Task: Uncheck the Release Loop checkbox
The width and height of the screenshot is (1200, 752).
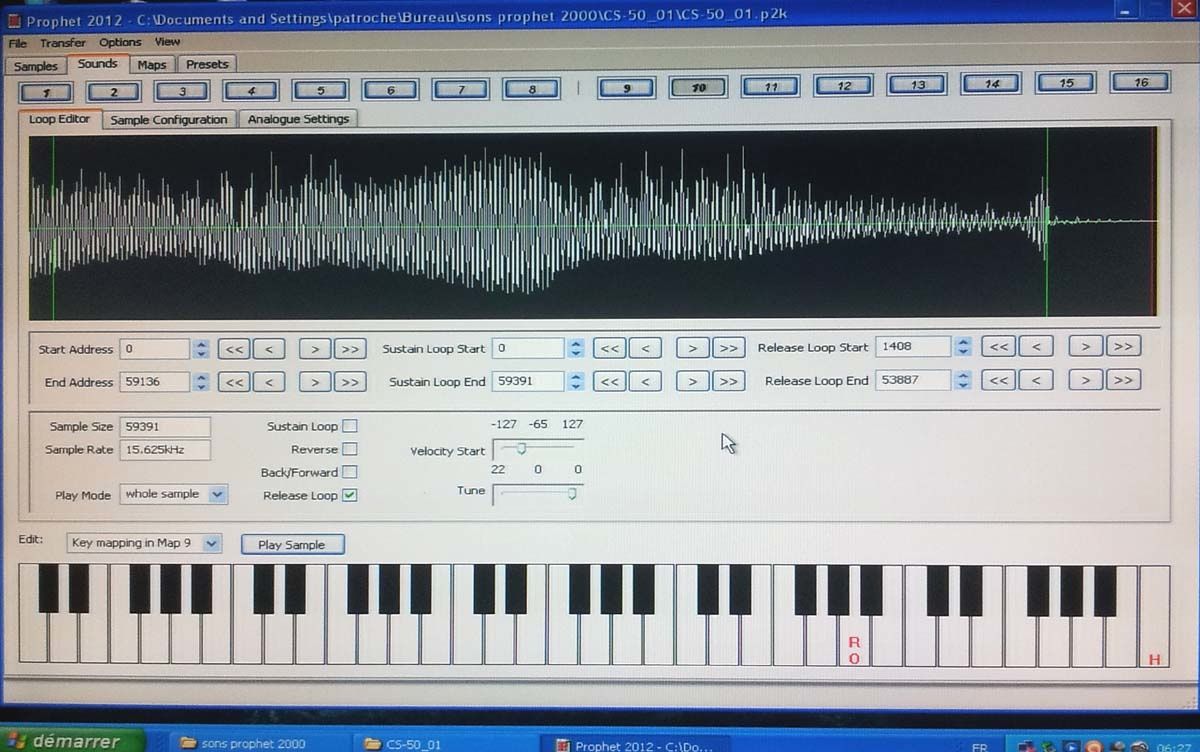Action: 350,495
